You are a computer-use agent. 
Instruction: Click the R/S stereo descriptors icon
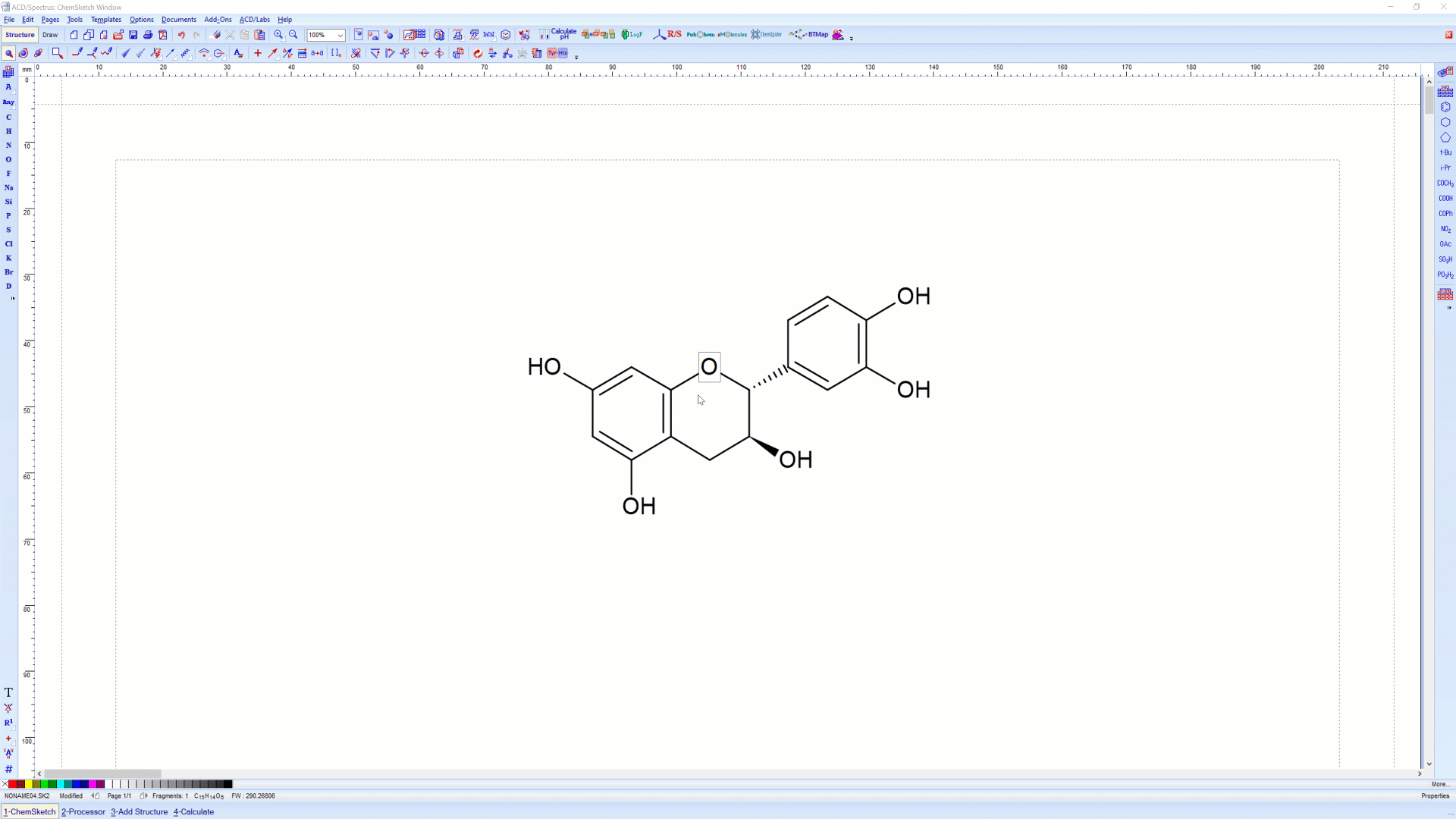(x=667, y=35)
